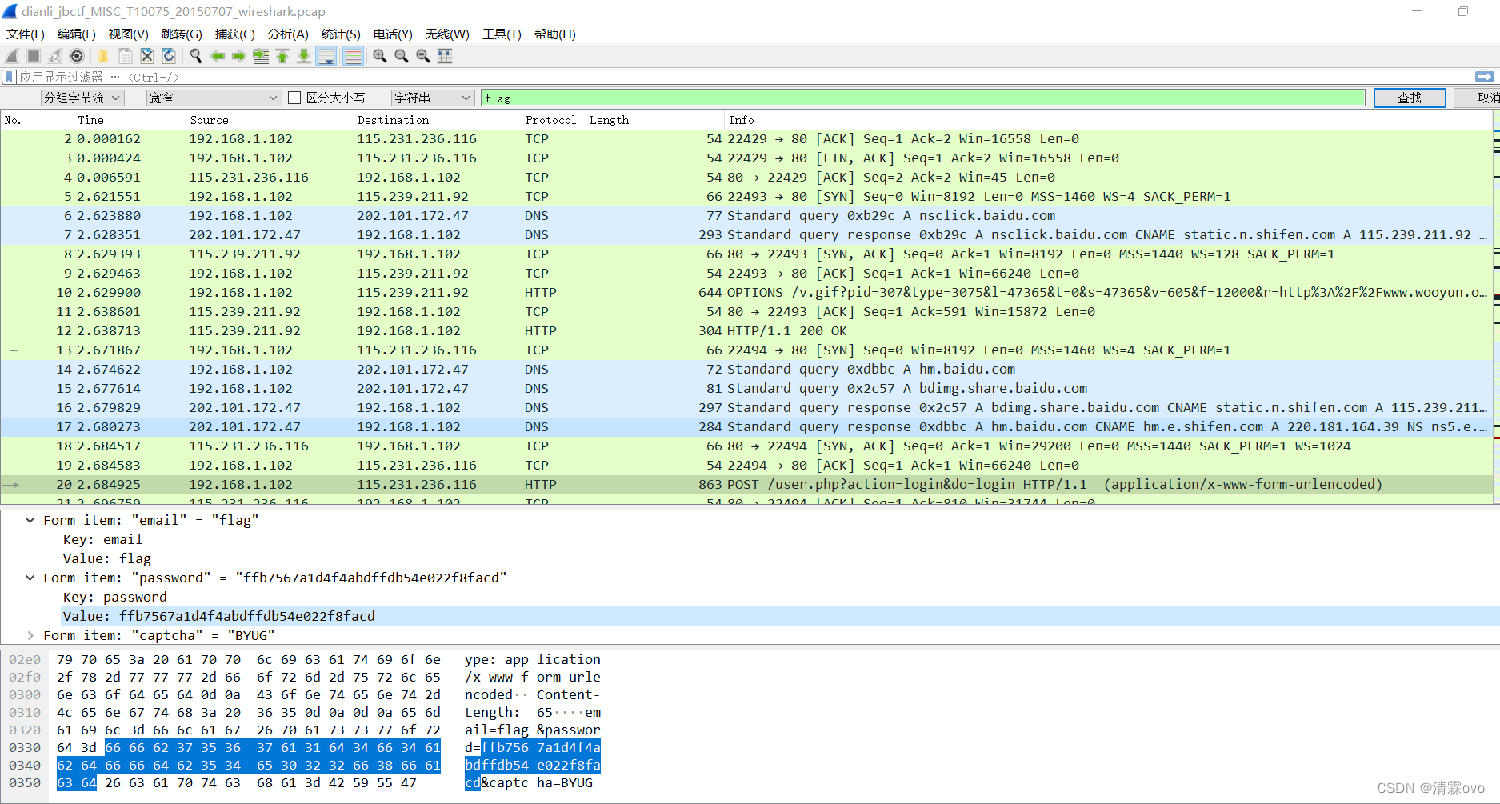Sort by the No. column header
The height and width of the screenshot is (804, 1500).
pyautogui.click(x=14, y=120)
